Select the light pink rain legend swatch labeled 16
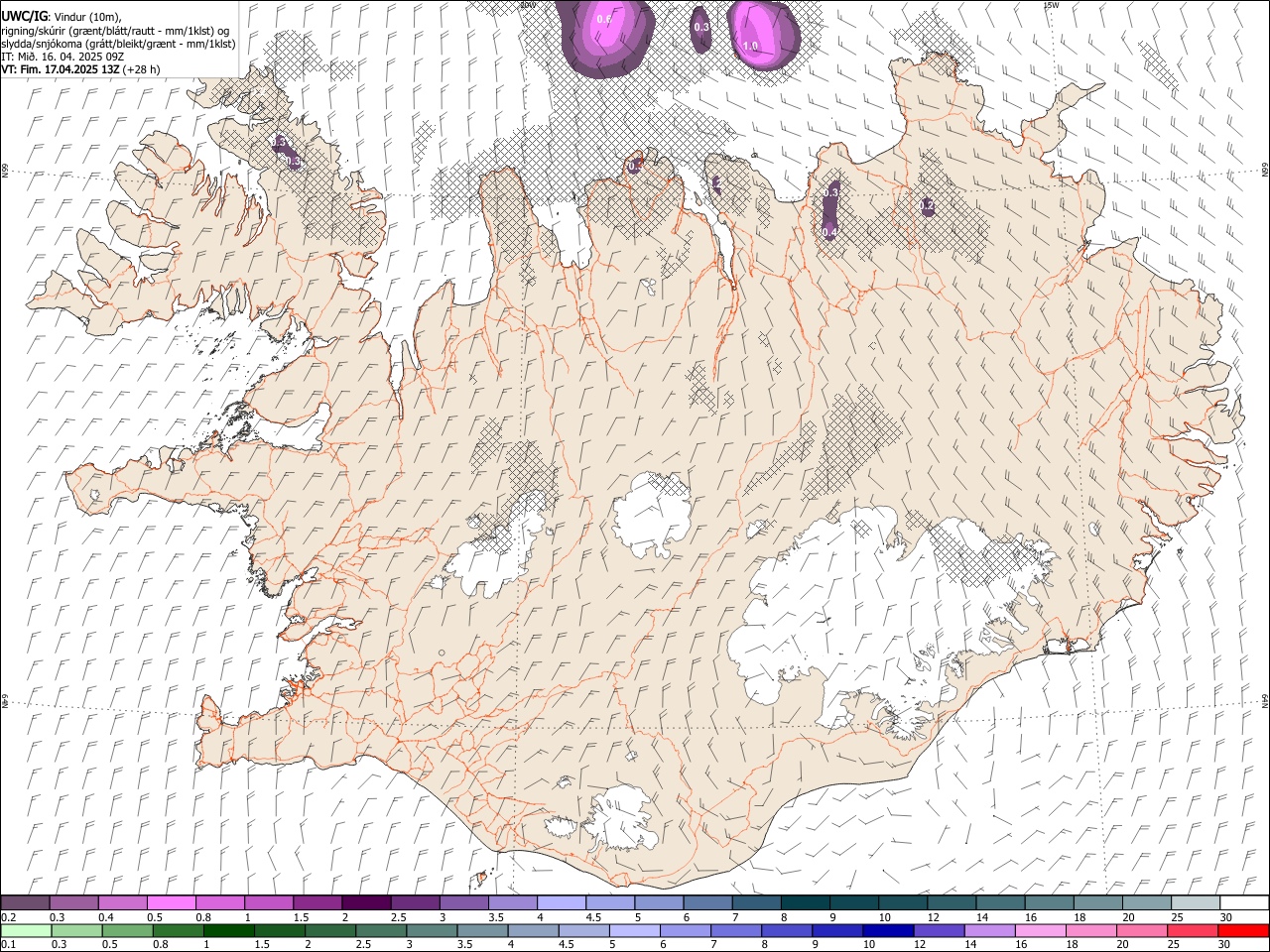Image resolution: width=1270 pixels, height=952 pixels. click(1041, 930)
